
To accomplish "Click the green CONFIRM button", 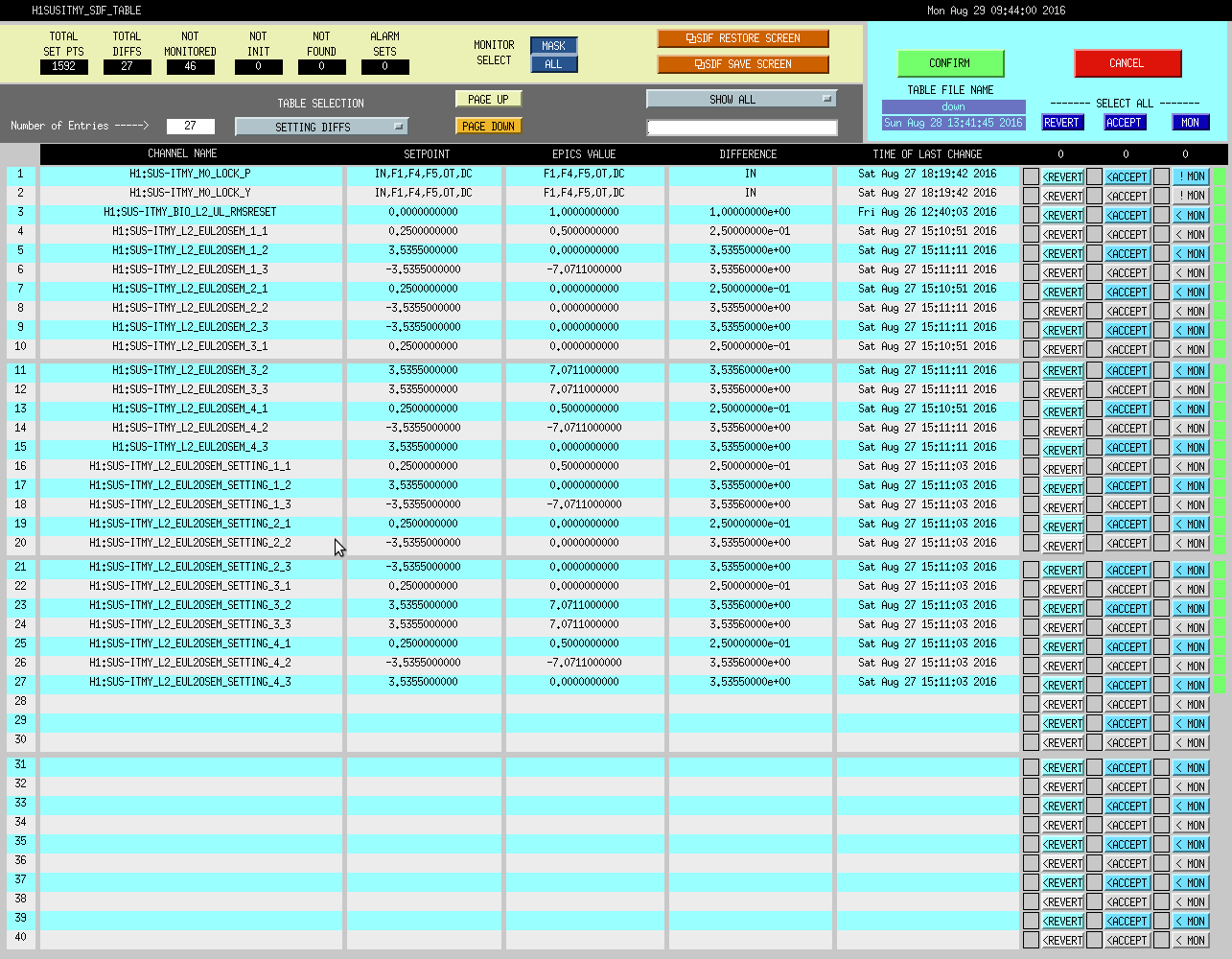I will [950, 63].
